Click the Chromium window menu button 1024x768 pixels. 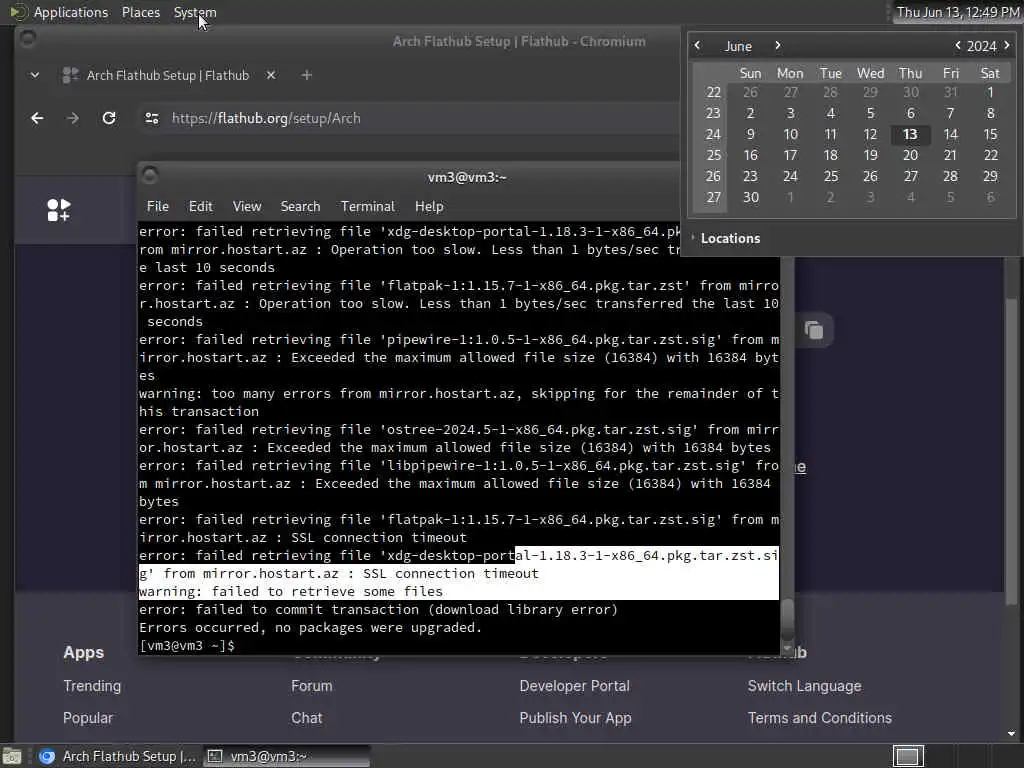coord(27,39)
